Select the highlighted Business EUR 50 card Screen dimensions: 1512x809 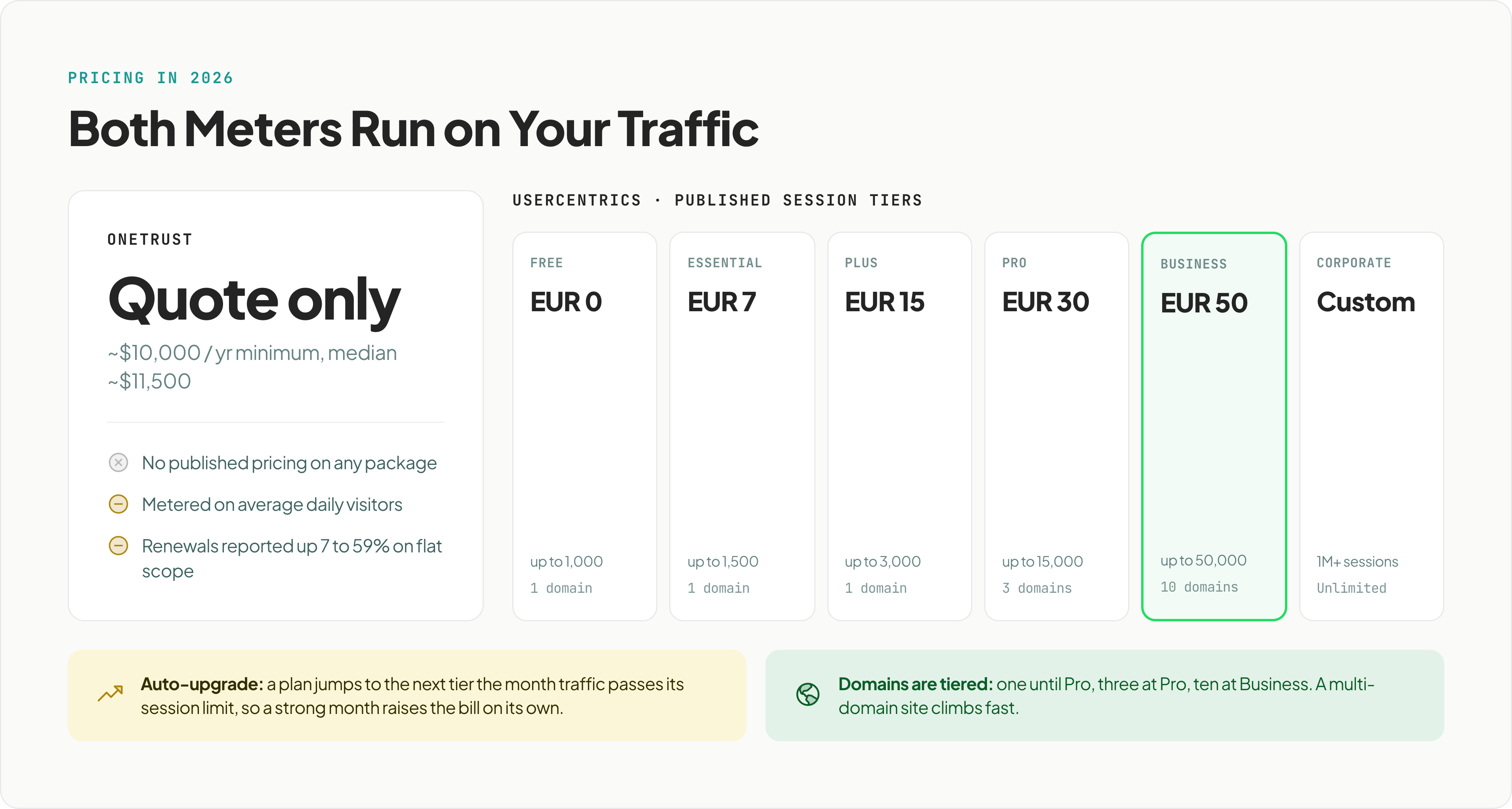[x=1214, y=426]
